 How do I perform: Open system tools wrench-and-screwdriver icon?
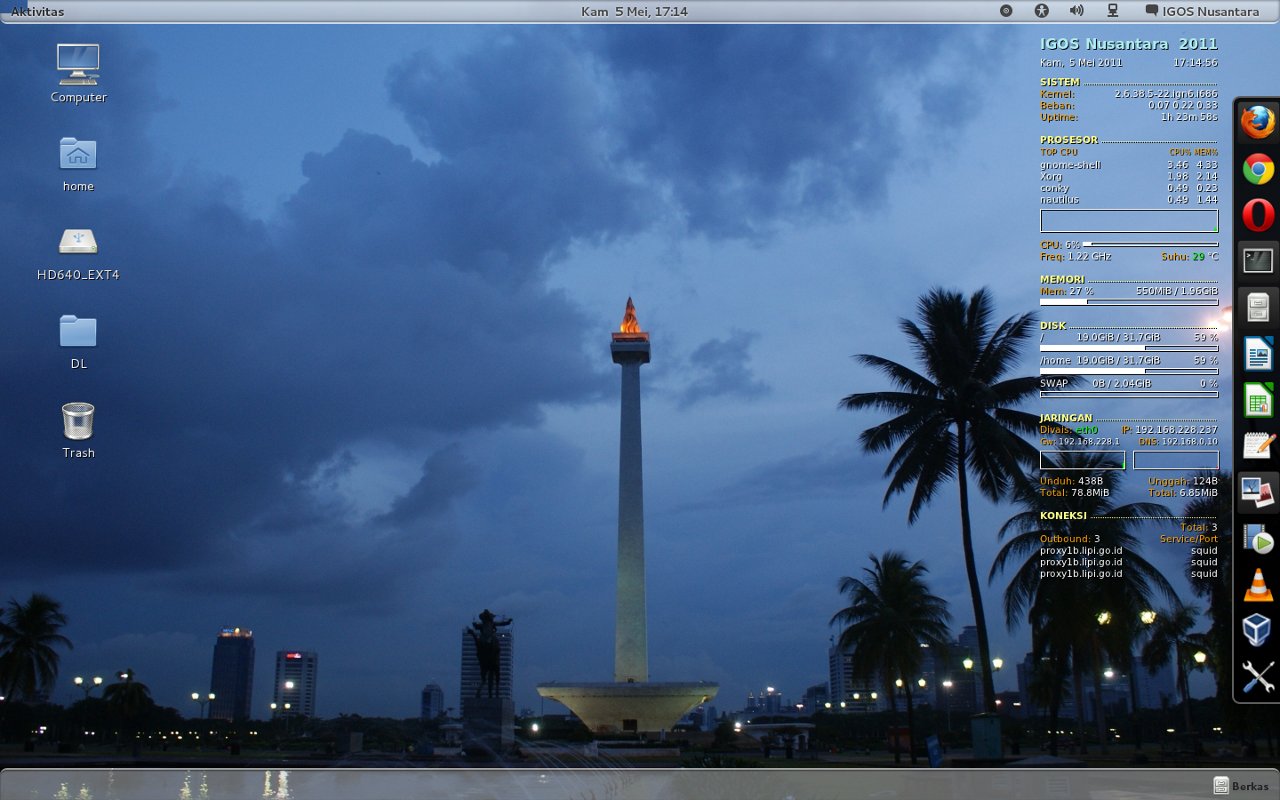point(1258,677)
